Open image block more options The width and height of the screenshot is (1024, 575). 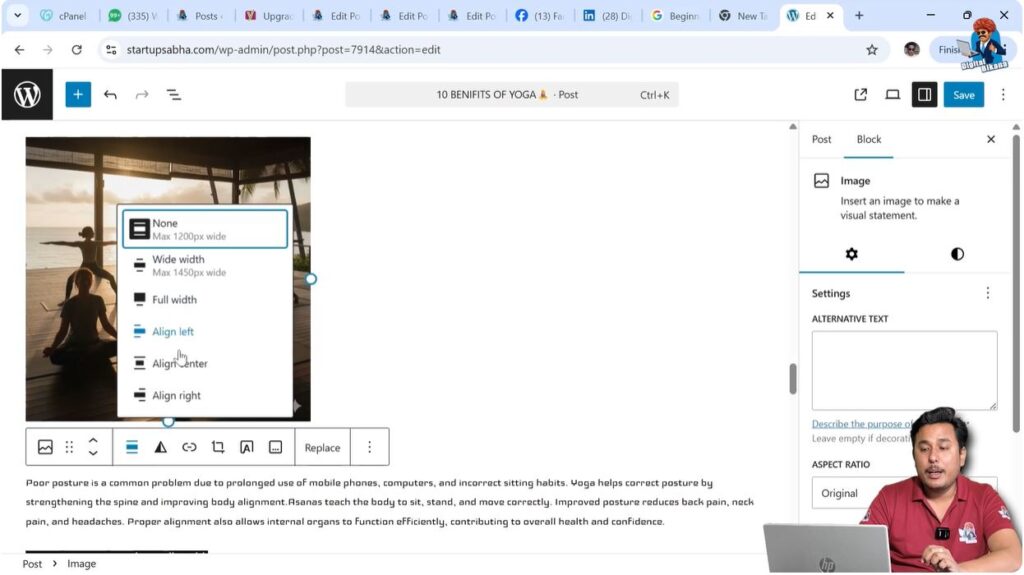(370, 447)
